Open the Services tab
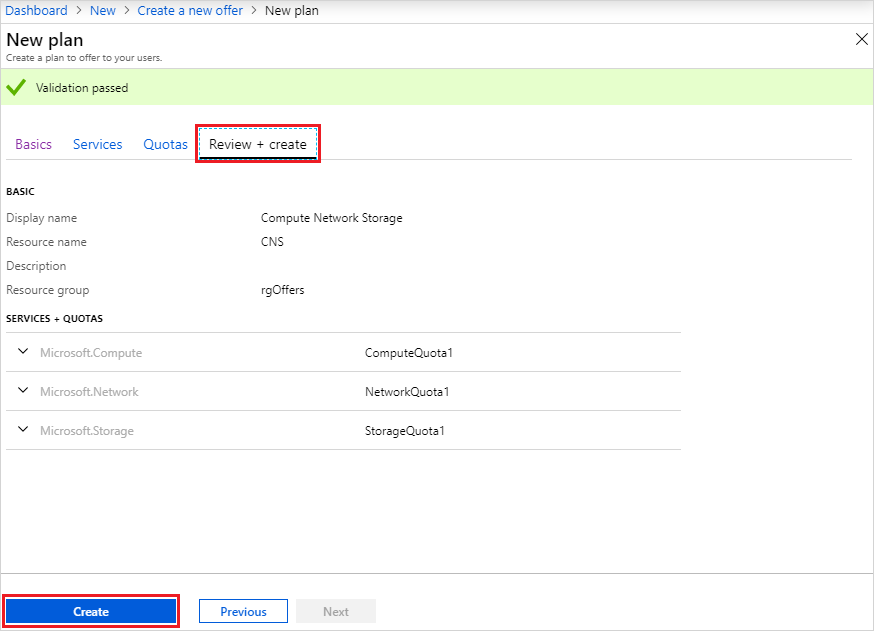 (x=97, y=144)
